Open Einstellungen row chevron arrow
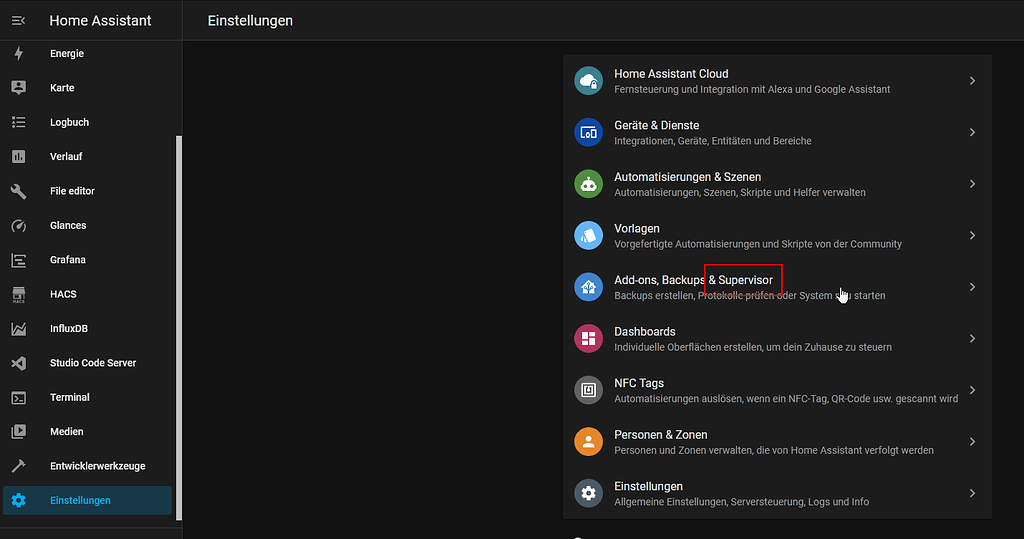1024x539 pixels. coord(972,493)
